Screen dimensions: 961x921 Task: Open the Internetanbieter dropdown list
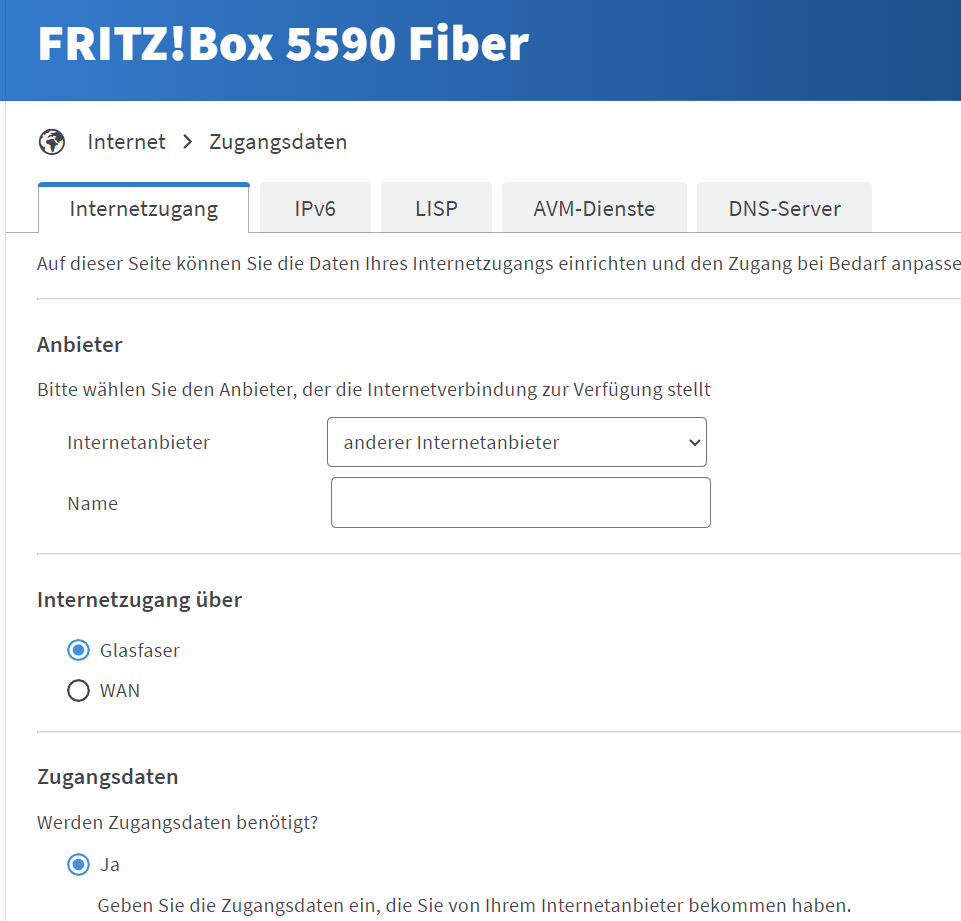(x=517, y=442)
